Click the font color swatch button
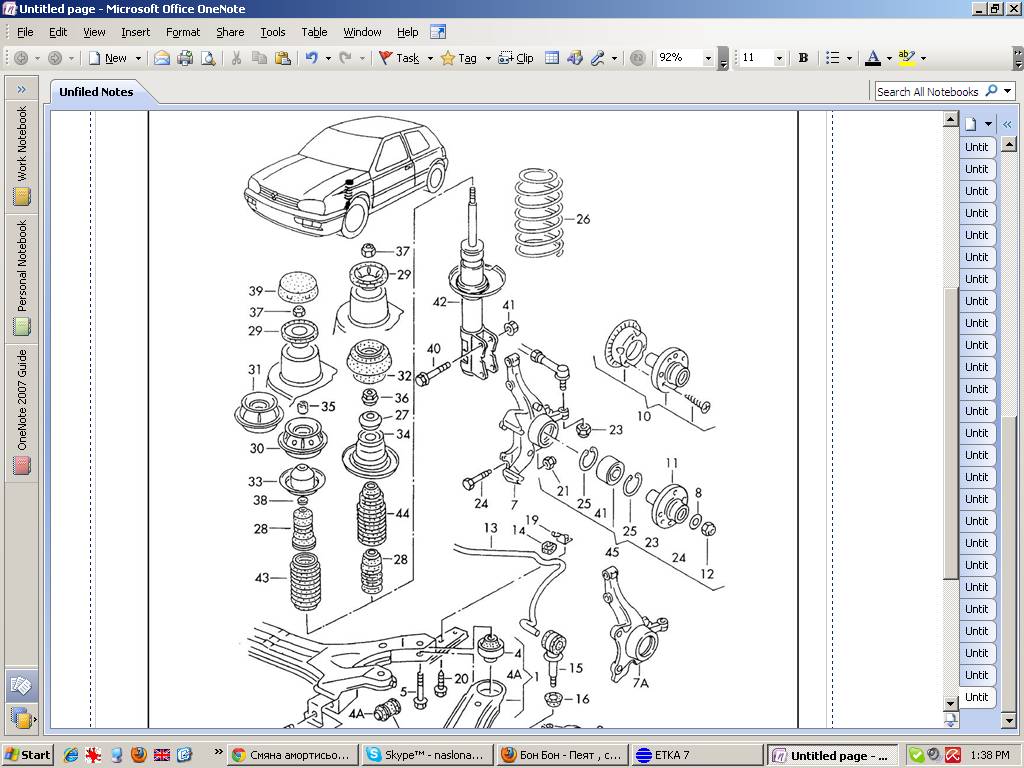Viewport: 1024px width, 768px height. [x=873, y=58]
